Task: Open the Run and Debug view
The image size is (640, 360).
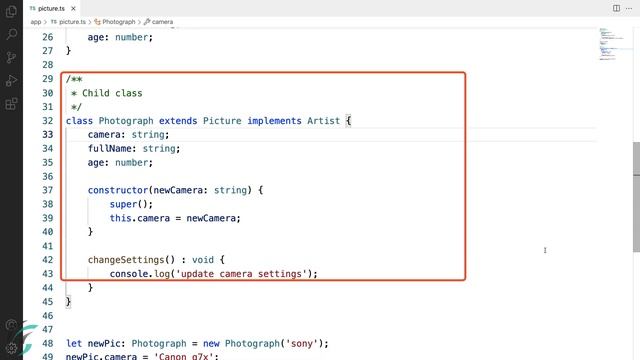Action: tap(11, 80)
